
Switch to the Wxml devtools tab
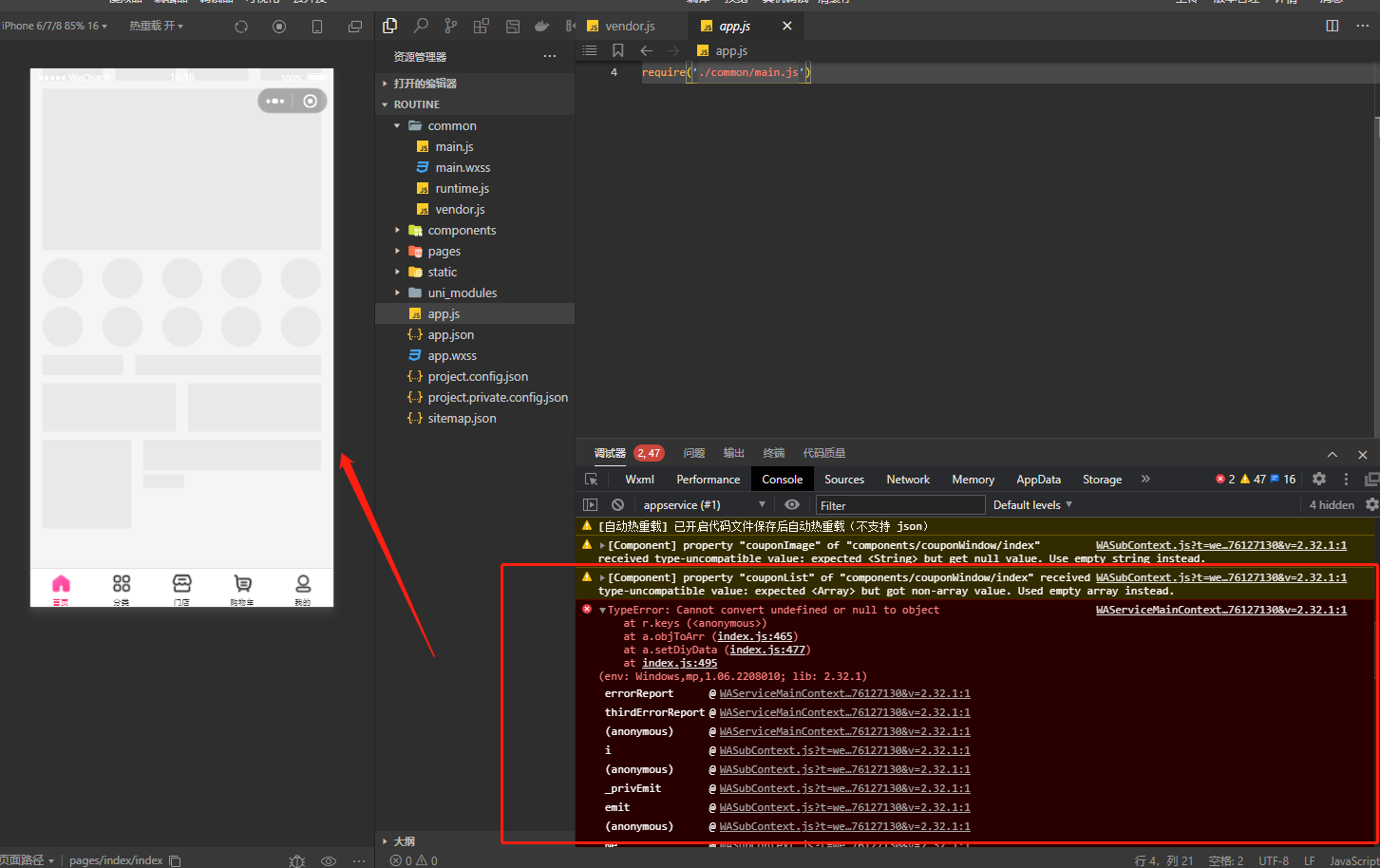[639, 480]
